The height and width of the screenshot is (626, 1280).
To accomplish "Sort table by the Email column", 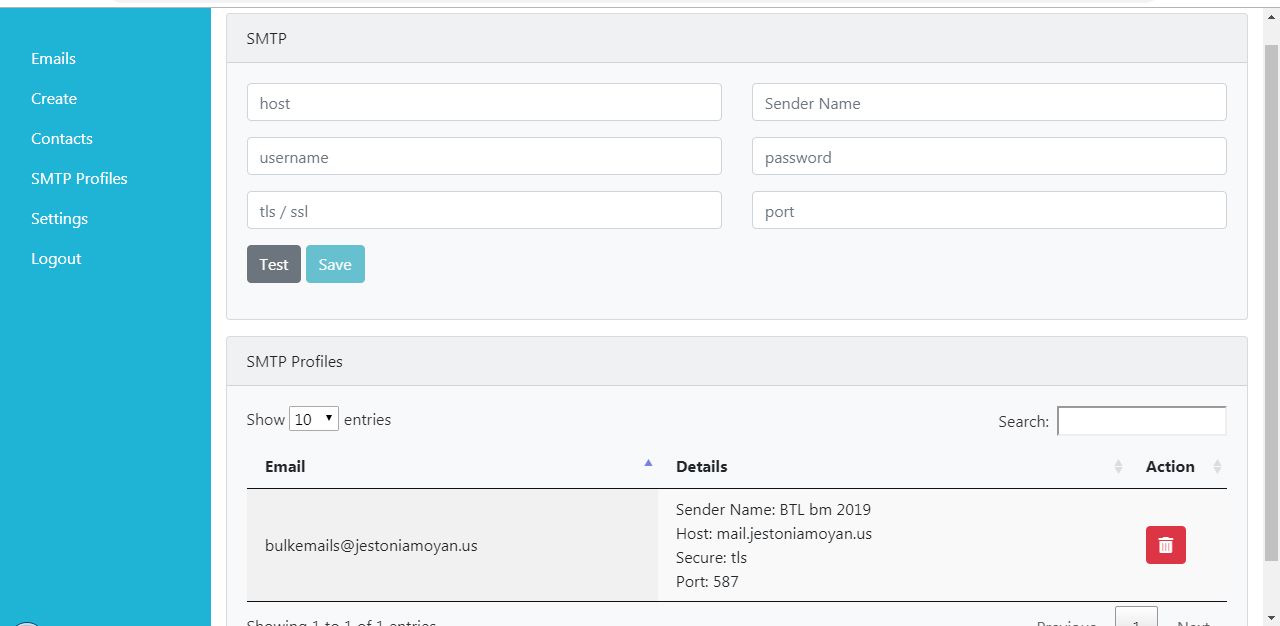I will tap(452, 466).
